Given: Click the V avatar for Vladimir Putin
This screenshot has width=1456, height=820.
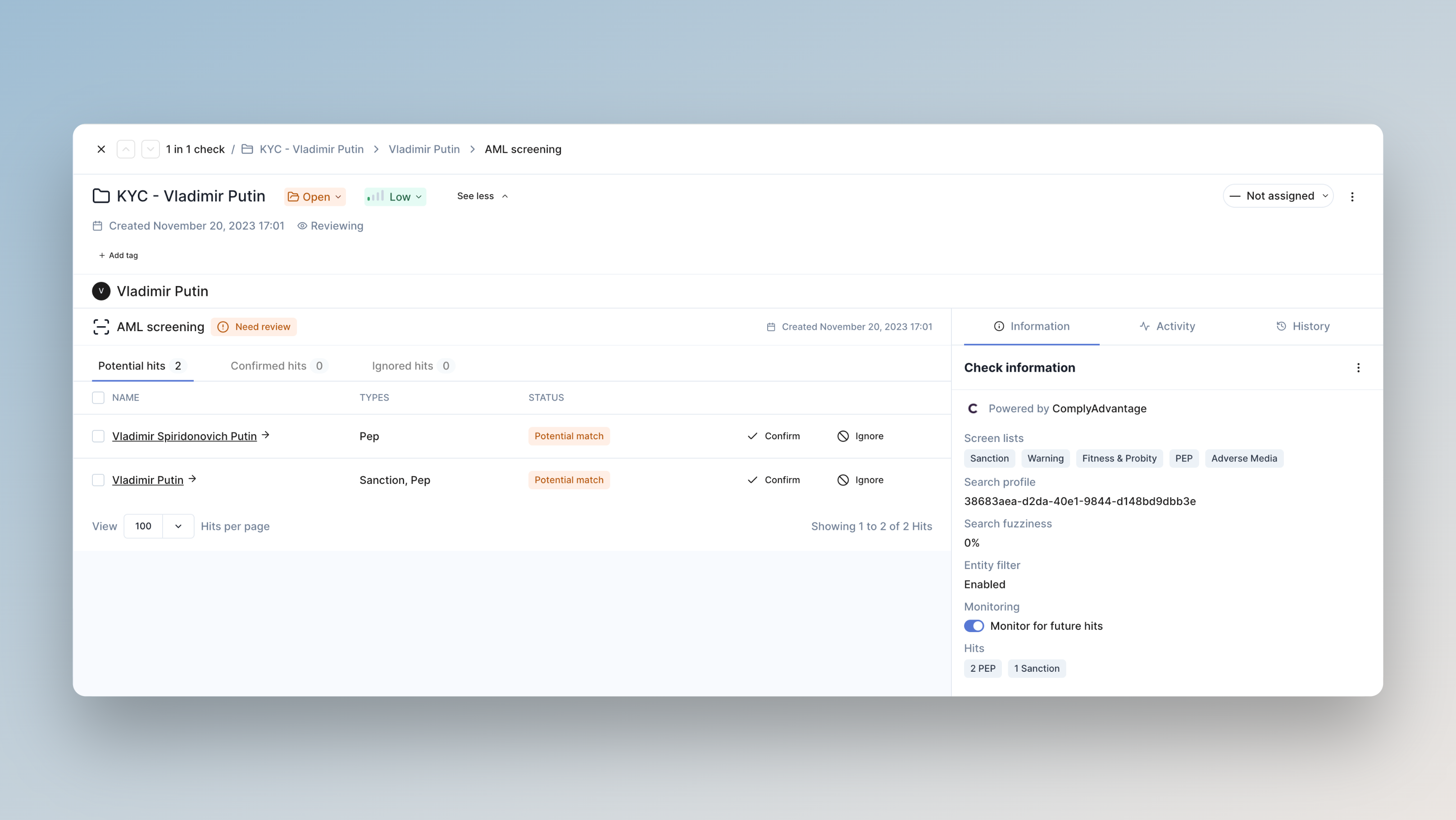Looking at the screenshot, I should coord(101,291).
